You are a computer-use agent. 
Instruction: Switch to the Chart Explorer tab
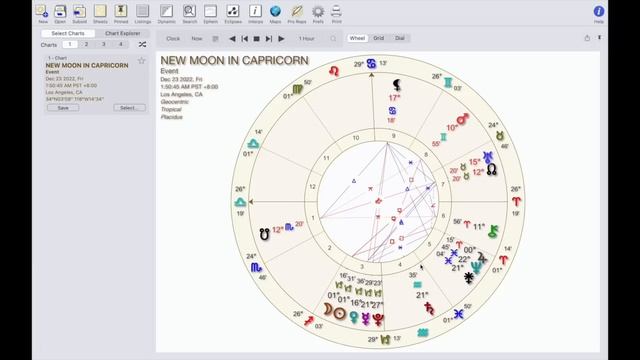click(x=122, y=33)
